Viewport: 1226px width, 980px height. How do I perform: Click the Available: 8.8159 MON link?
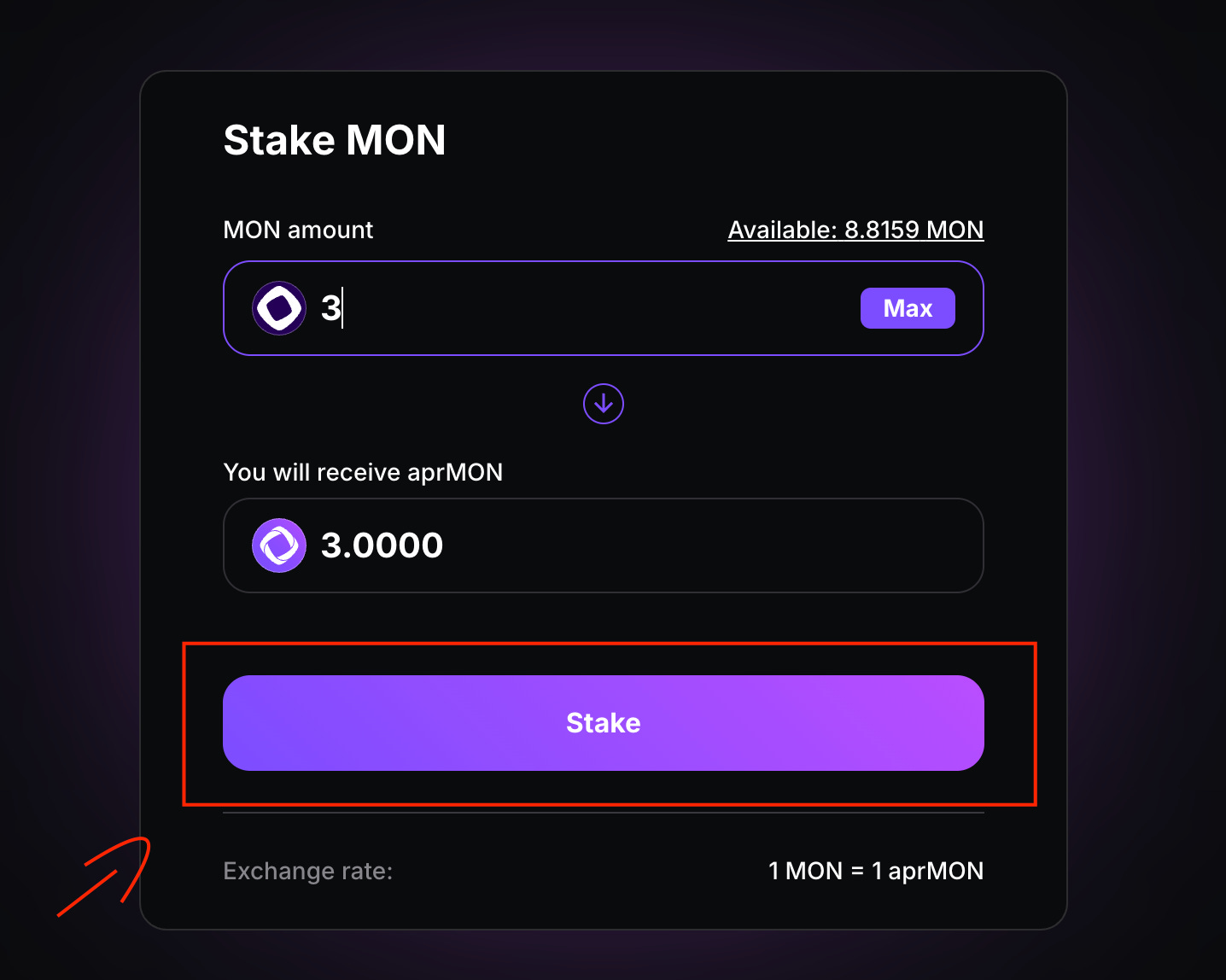pyautogui.click(x=855, y=230)
